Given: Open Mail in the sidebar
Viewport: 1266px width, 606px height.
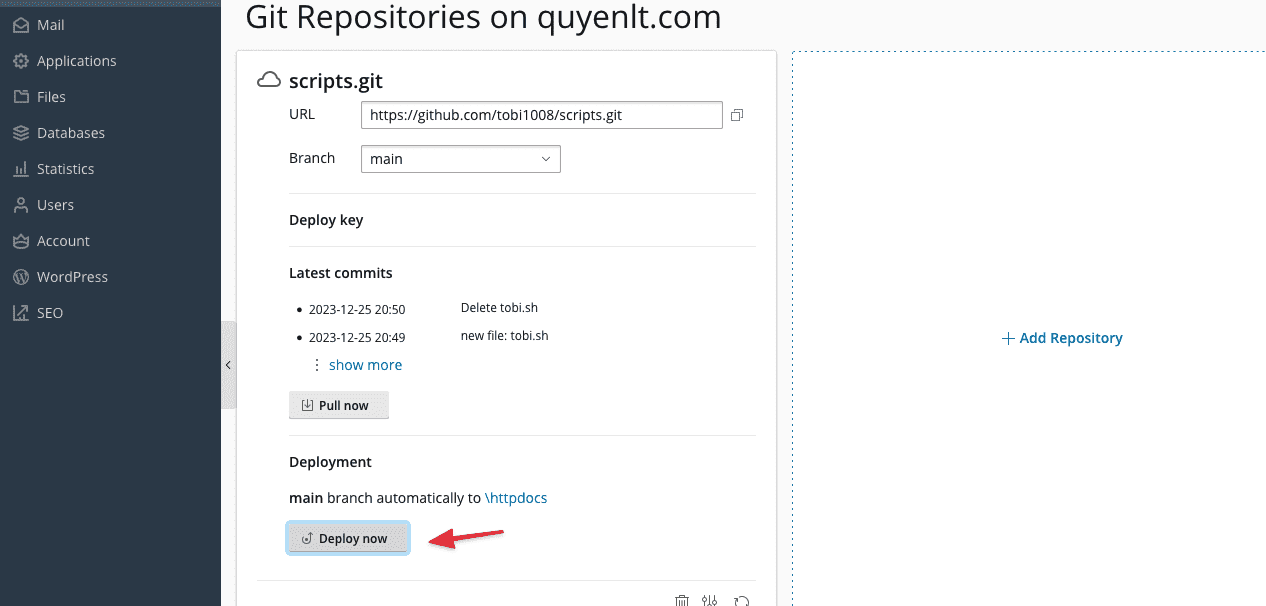Looking at the screenshot, I should click(50, 25).
